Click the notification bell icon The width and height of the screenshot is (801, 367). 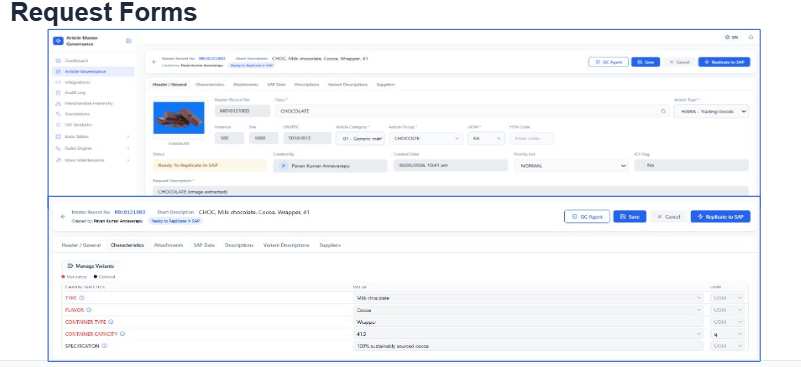tap(750, 37)
